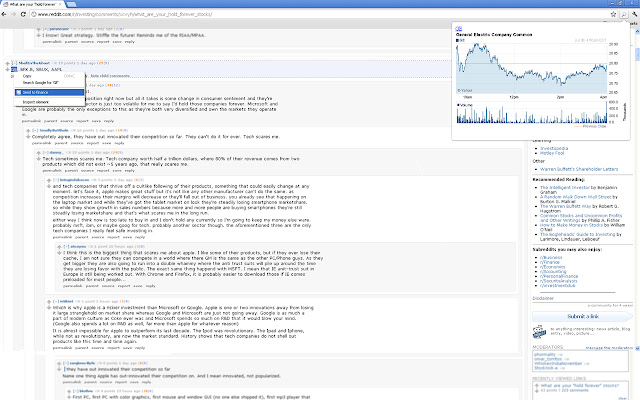The width and height of the screenshot is (640, 400).
Task: Upvote the 'I know! Great strategy' comment
Action: click(39, 30)
